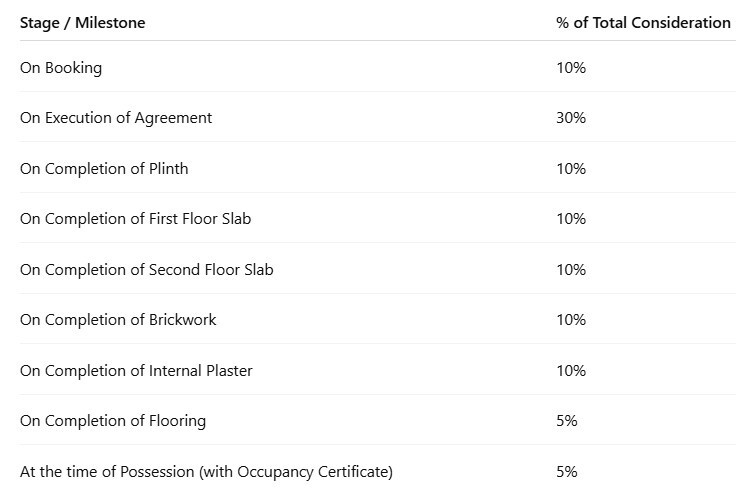
Task: Click the % of Total Consideration header
Action: pyautogui.click(x=643, y=23)
